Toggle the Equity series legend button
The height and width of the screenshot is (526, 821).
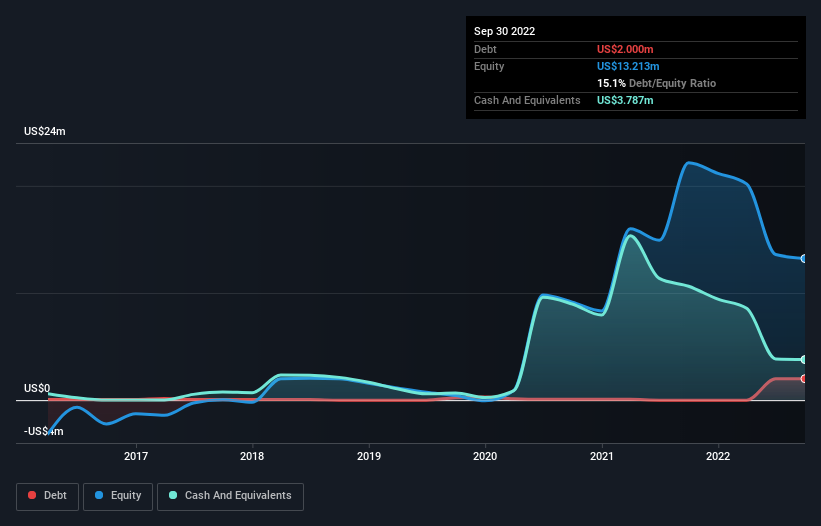(x=118, y=496)
